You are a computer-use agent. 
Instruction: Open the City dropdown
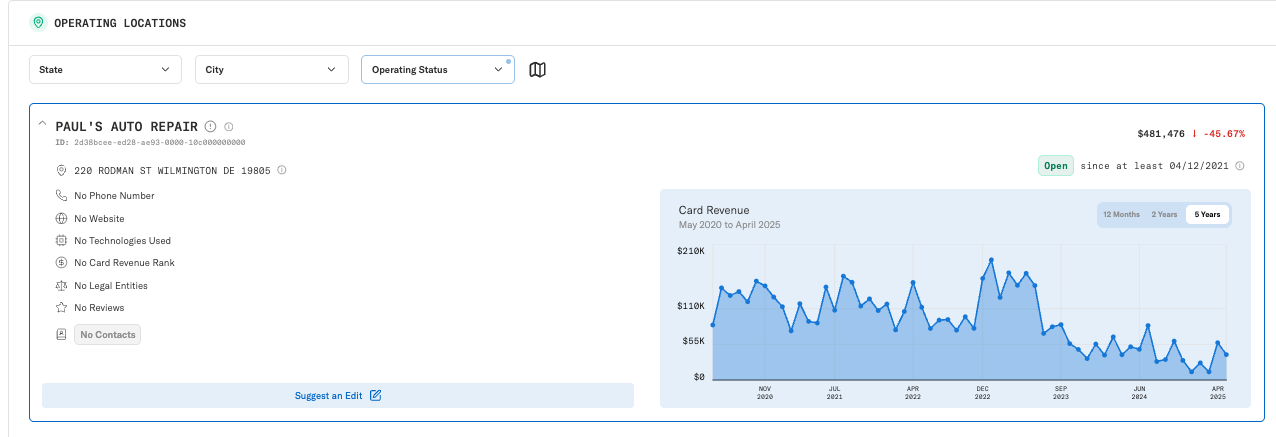tap(271, 69)
